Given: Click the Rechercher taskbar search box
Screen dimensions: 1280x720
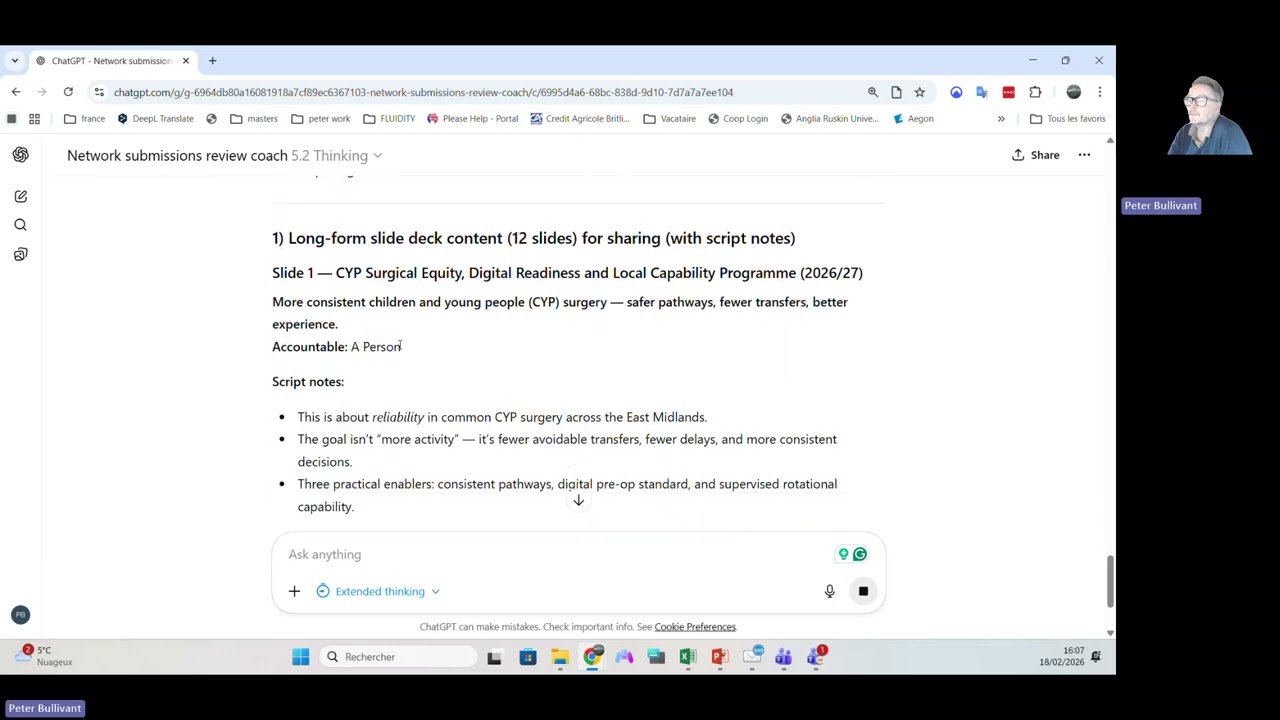Looking at the screenshot, I should point(400,657).
